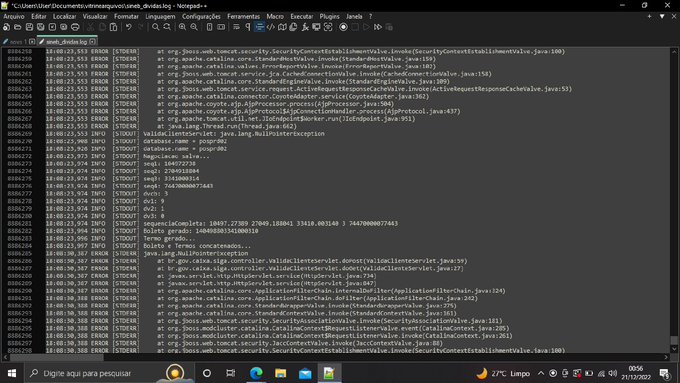Open the Document List panel icon

(x=293, y=27)
